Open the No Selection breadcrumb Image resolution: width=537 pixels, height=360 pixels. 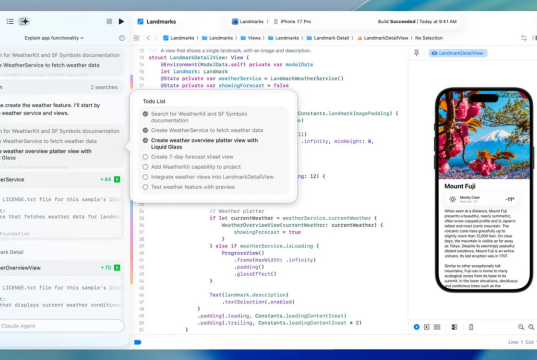[x=429, y=38]
